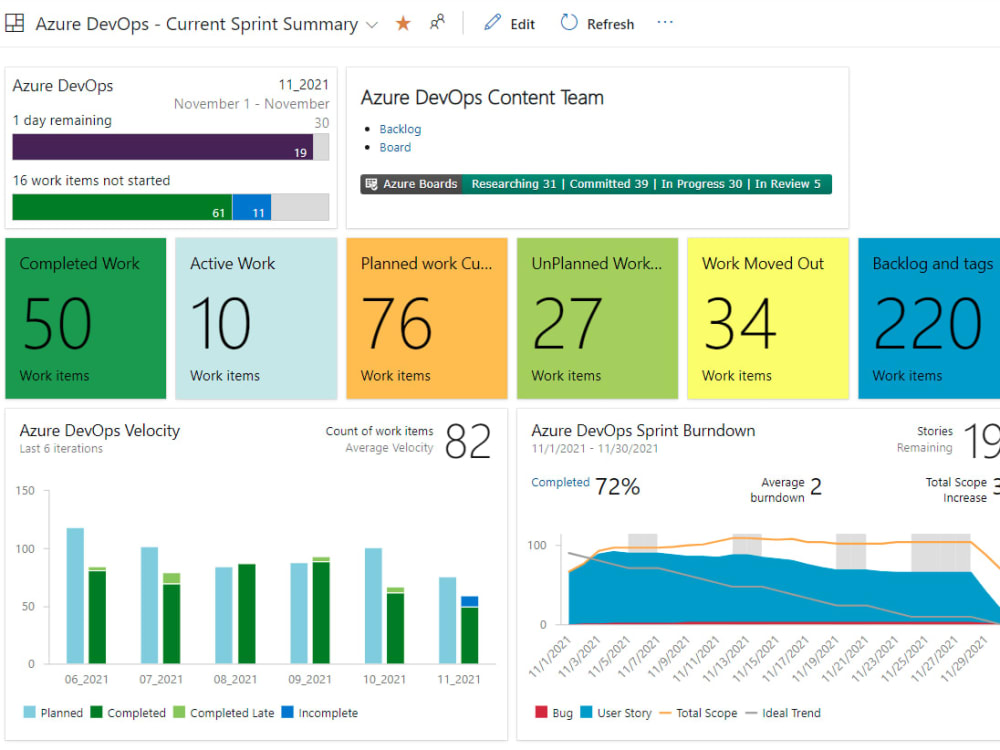Click the 11/1/2021 burndown date label

click(550, 656)
